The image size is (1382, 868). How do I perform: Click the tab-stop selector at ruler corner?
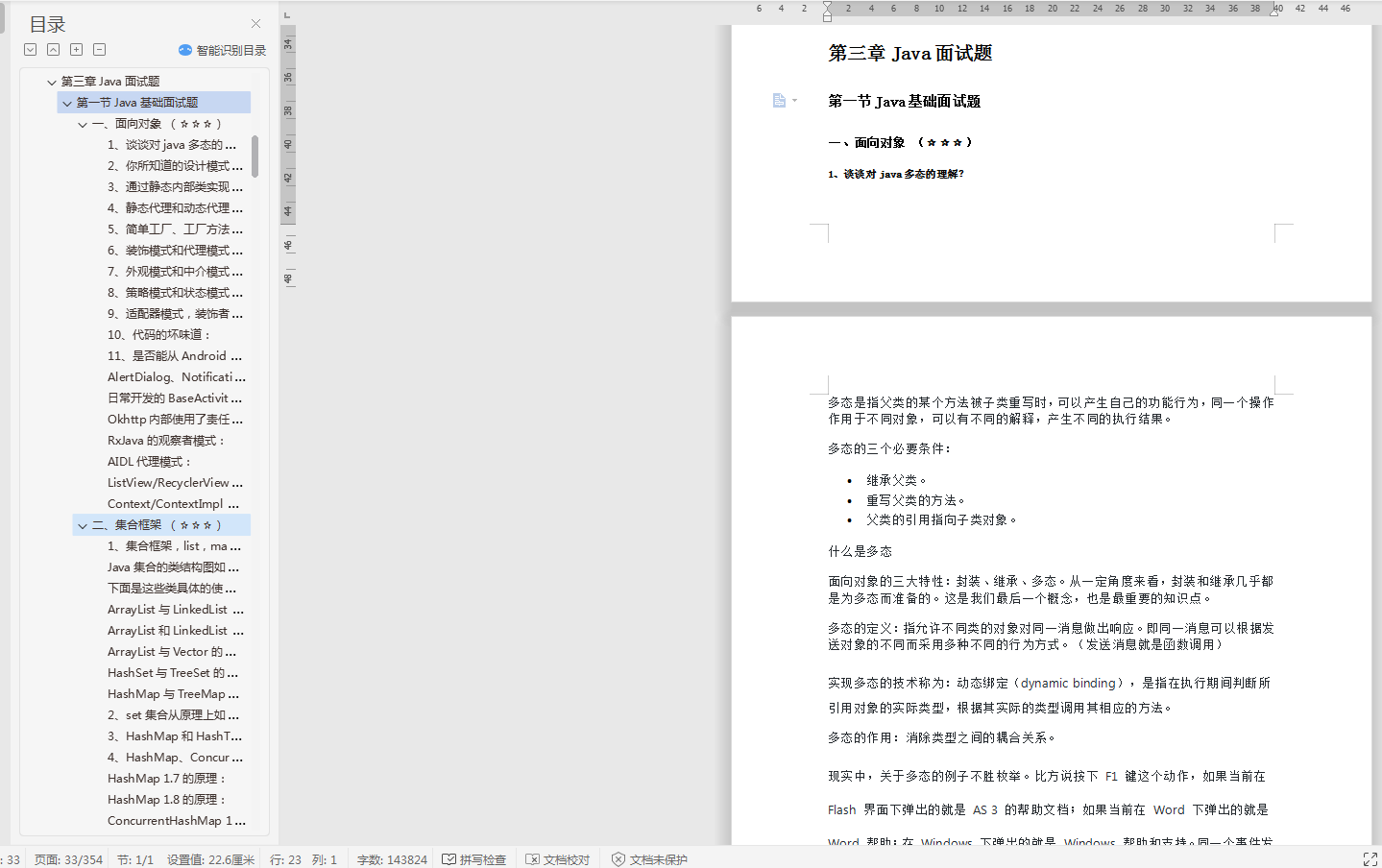(287, 14)
